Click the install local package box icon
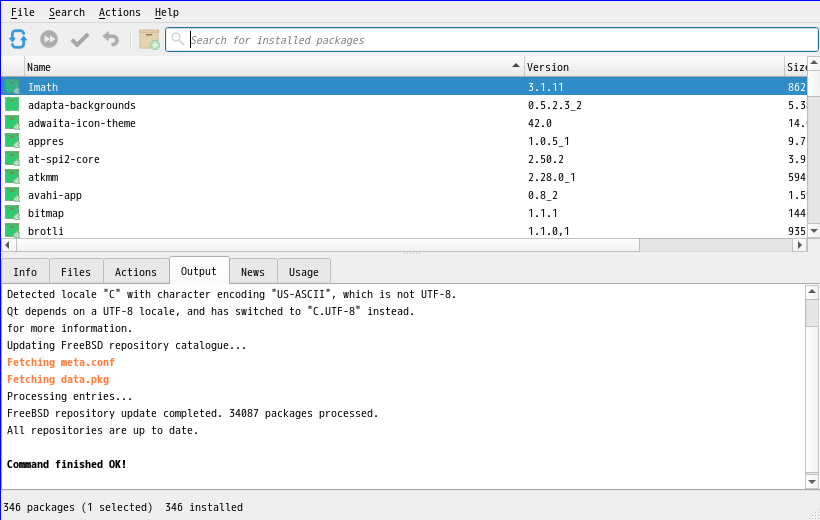 149,39
